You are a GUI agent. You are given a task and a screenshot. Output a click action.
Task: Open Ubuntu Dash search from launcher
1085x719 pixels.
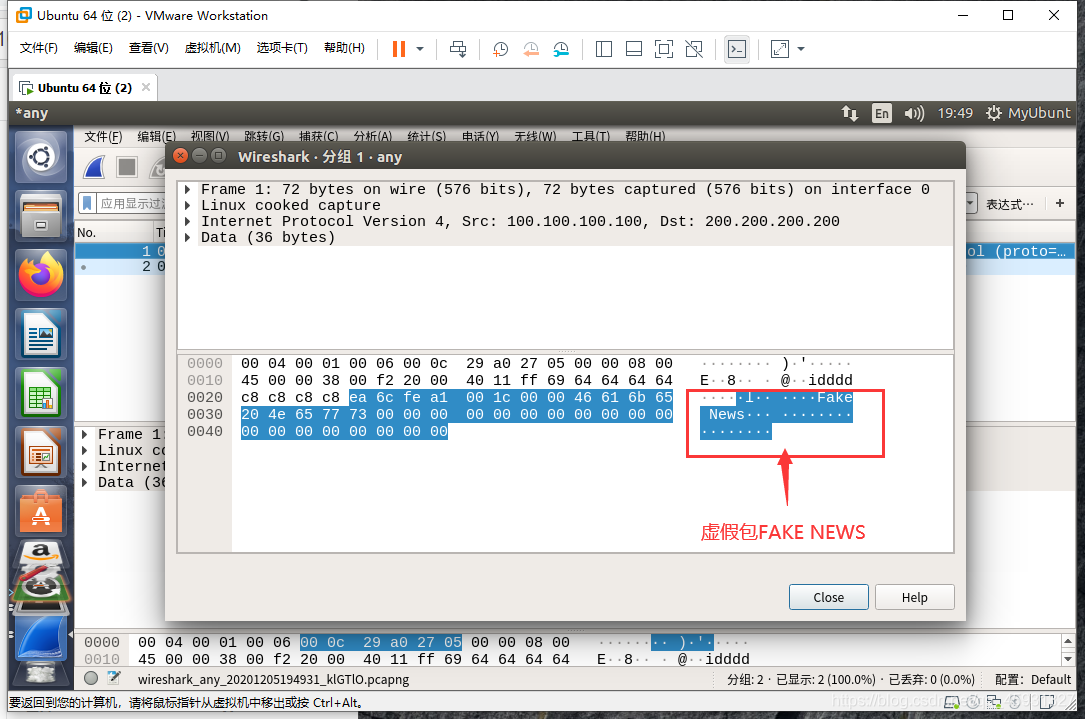[x=41, y=158]
